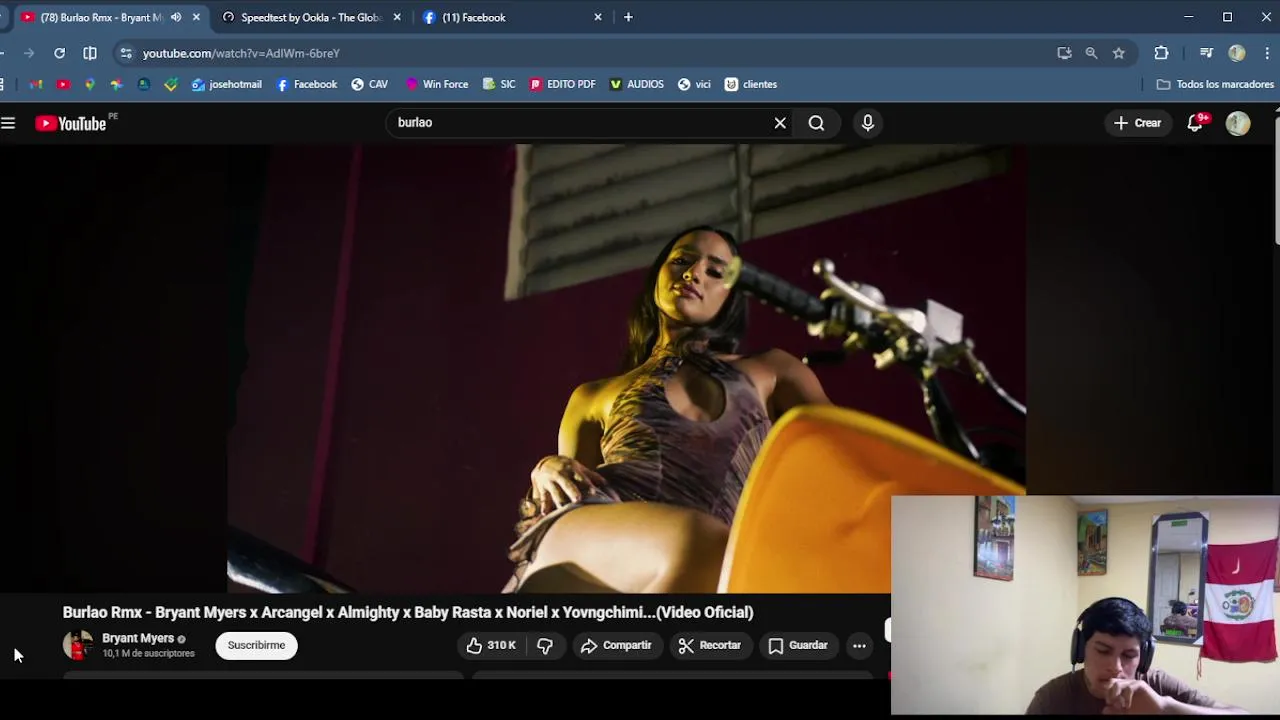Open more actions three-dot menu

pyautogui.click(x=859, y=645)
